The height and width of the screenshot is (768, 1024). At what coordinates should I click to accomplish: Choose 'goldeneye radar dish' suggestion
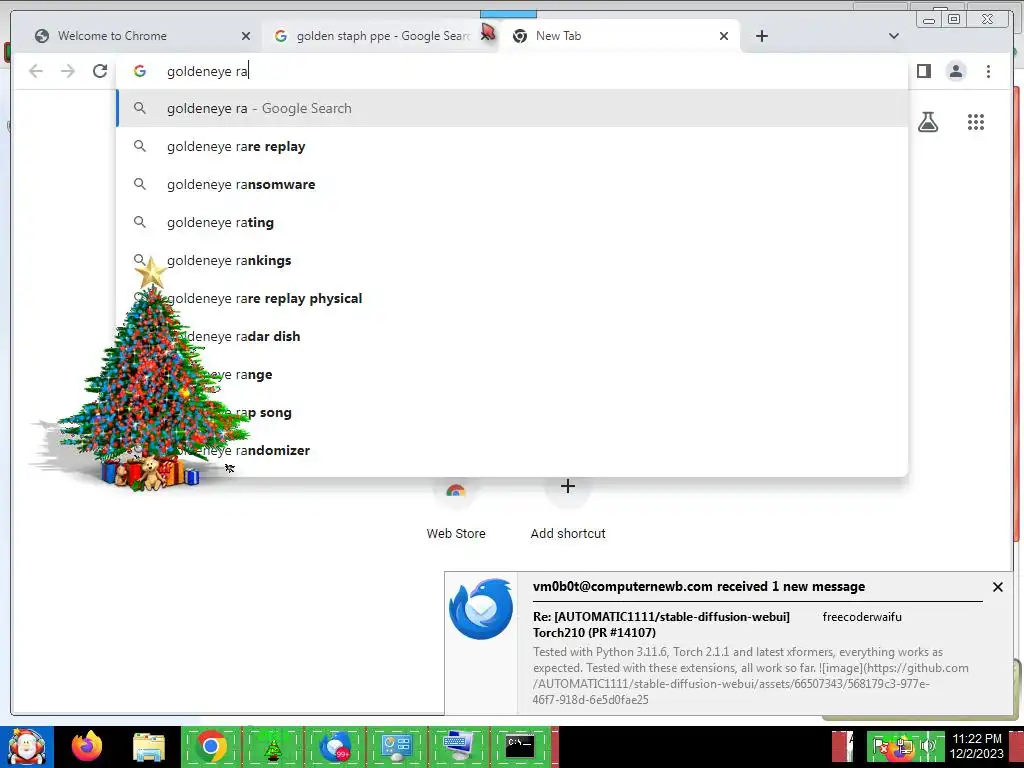(512, 336)
